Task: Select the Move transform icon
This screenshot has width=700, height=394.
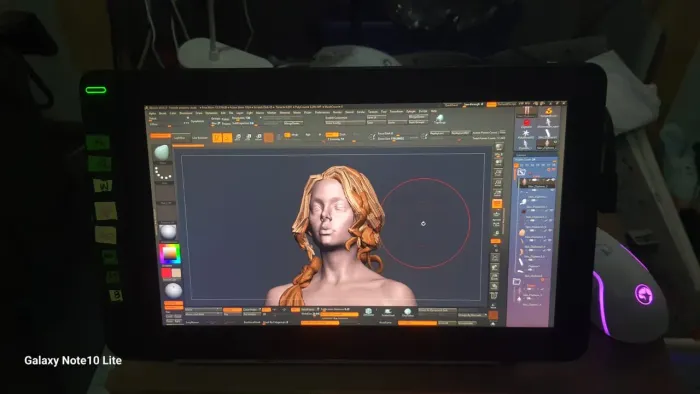Action: coord(238,137)
